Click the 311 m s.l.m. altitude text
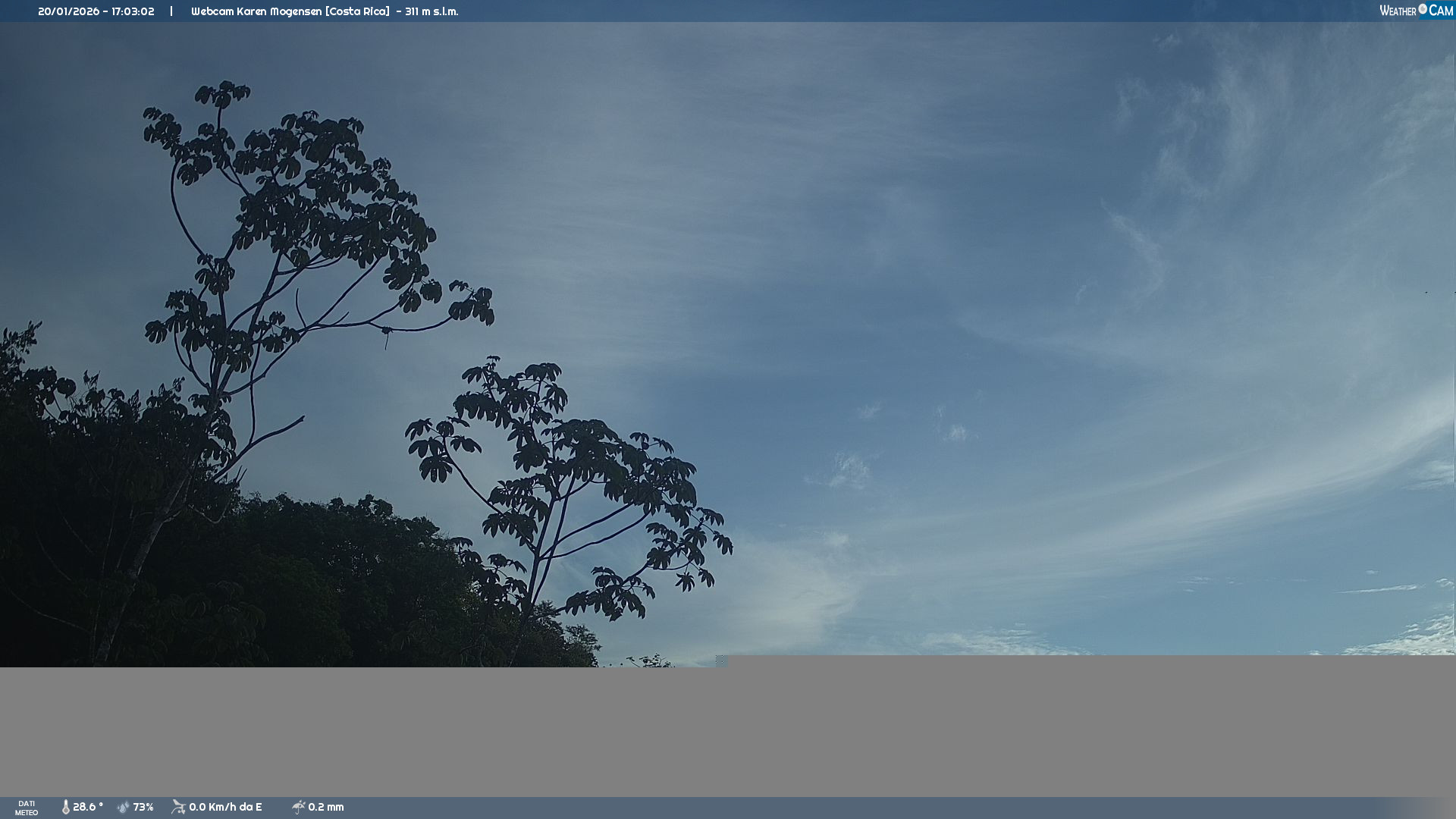This screenshot has height=819, width=1456. tap(431, 11)
